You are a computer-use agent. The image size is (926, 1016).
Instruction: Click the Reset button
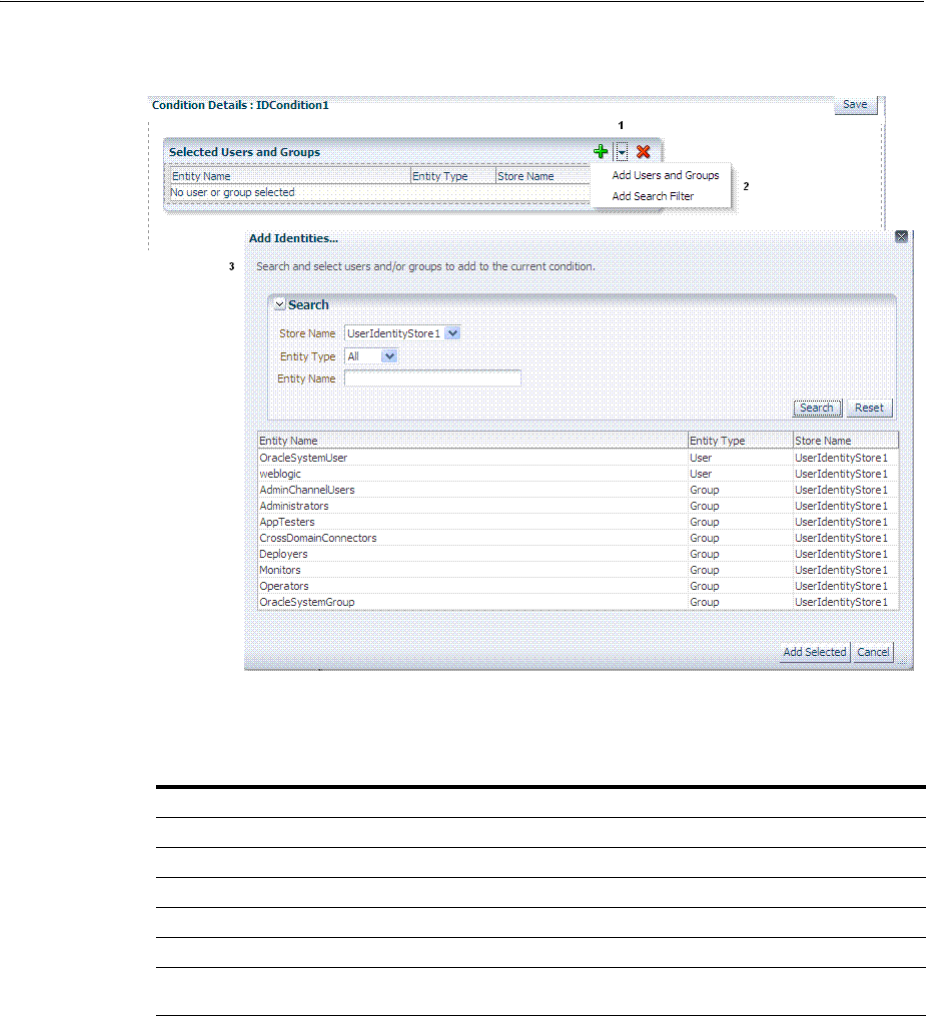(869, 408)
